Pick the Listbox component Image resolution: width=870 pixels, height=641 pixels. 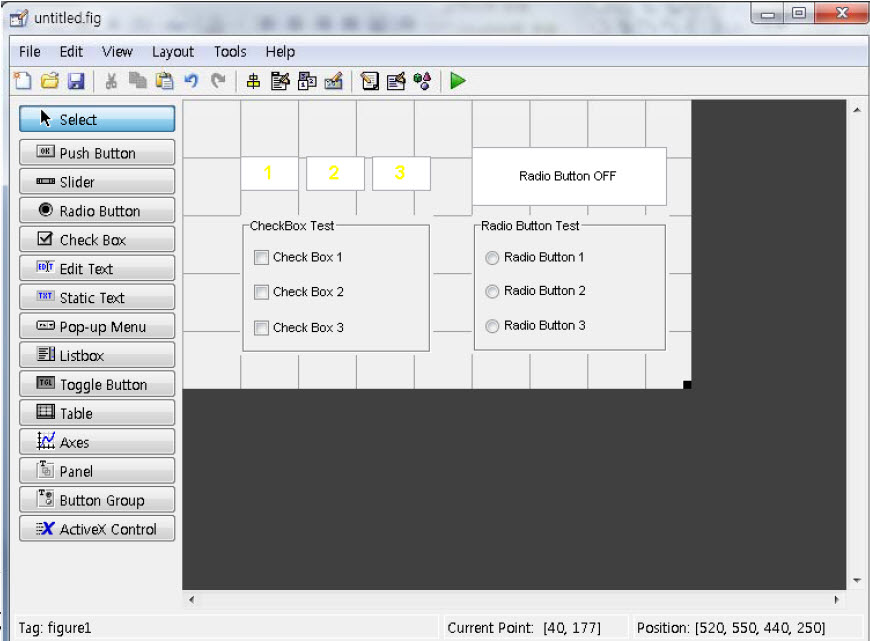tap(97, 355)
